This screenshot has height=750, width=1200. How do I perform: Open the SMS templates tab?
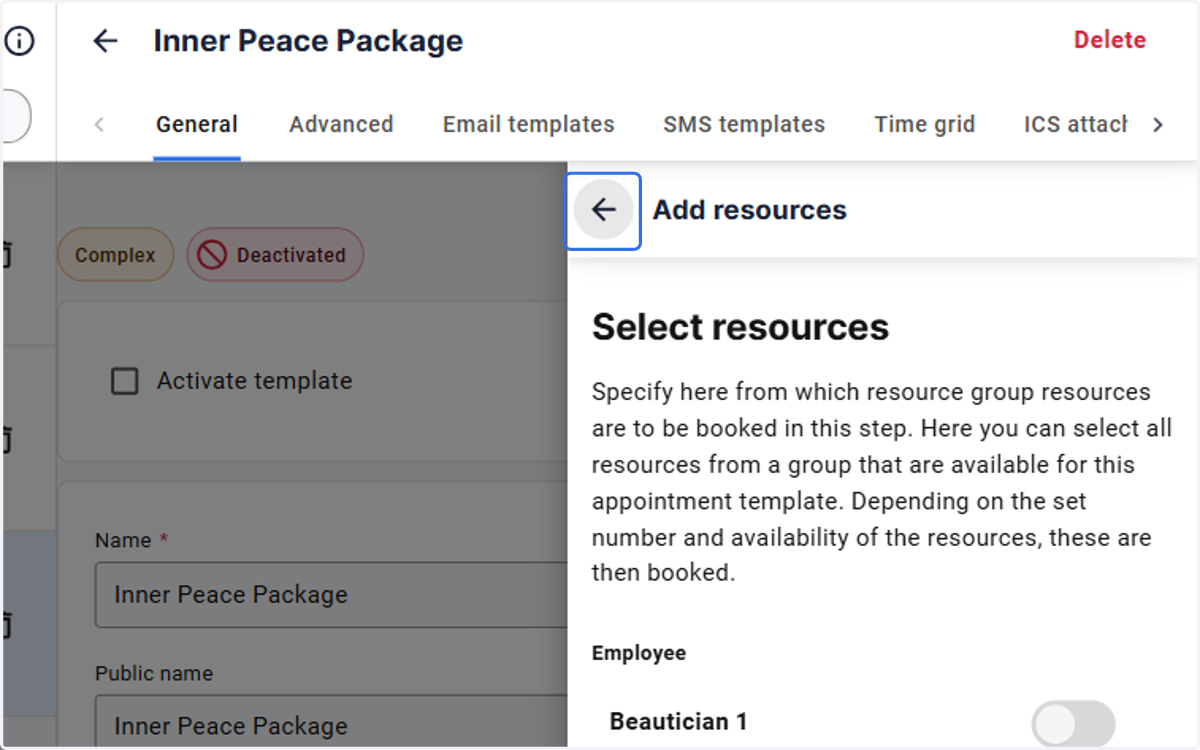744,125
